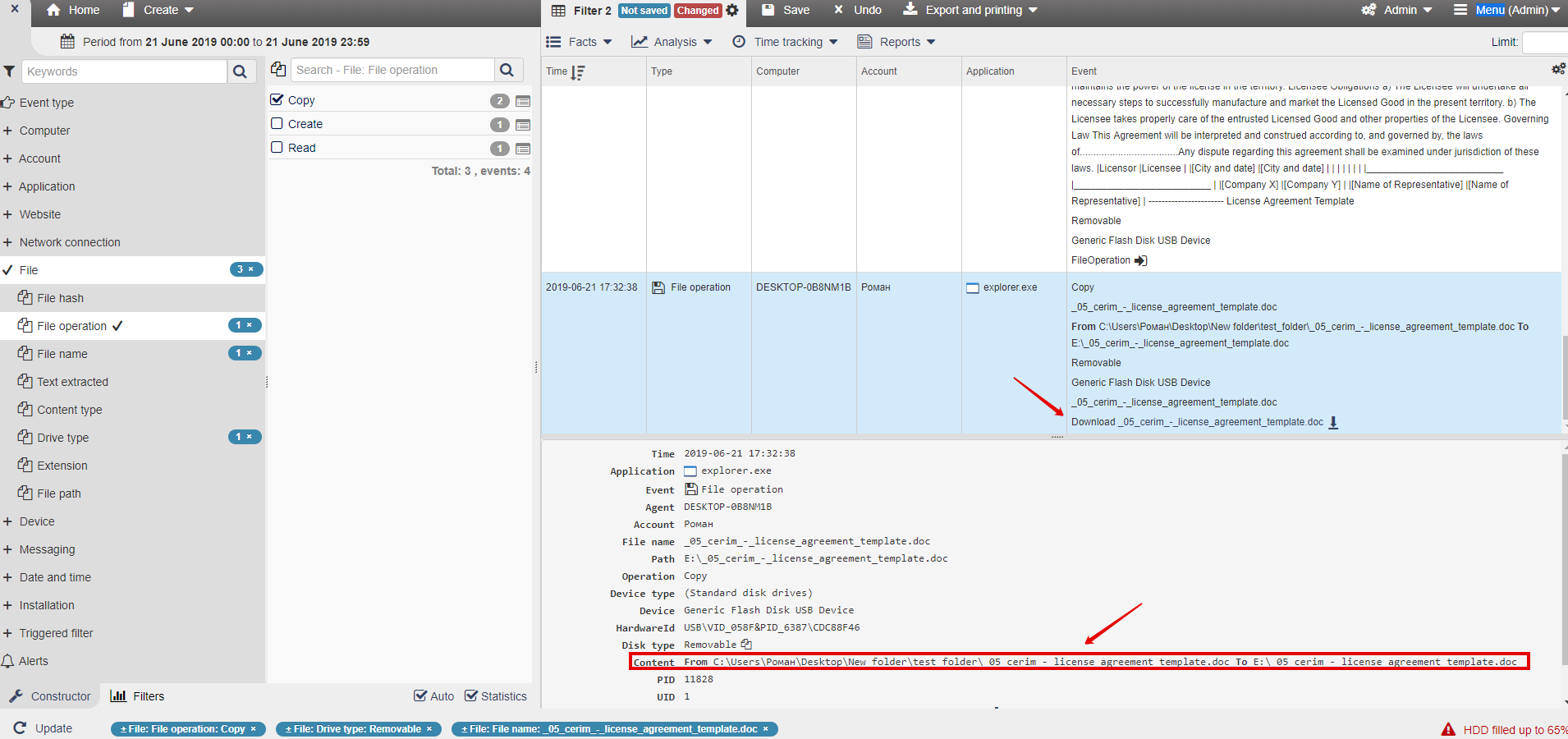Expand the Computer filter category
1568x739 pixels.
click(x=7, y=131)
